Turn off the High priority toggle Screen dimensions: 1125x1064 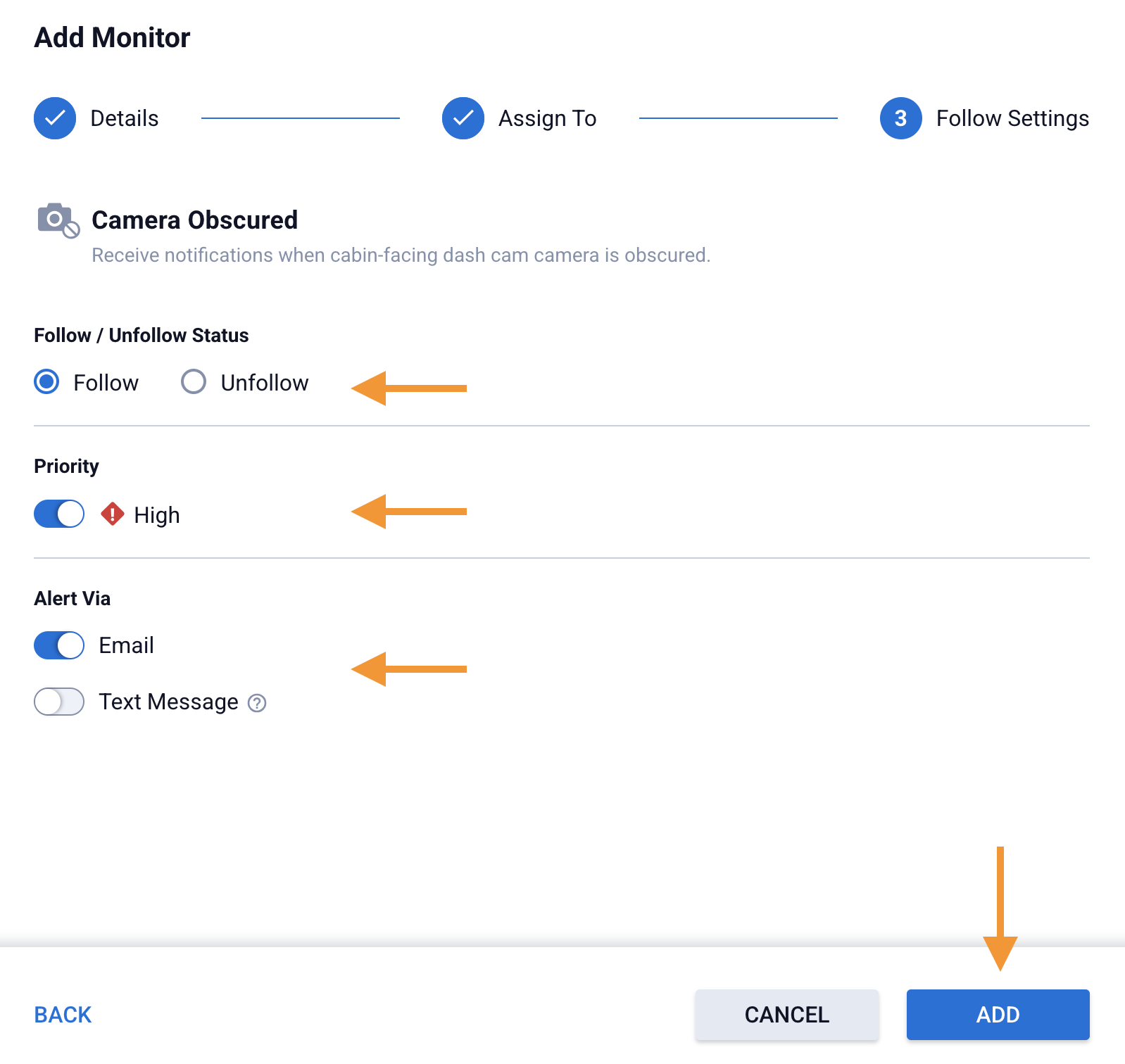pos(59,514)
